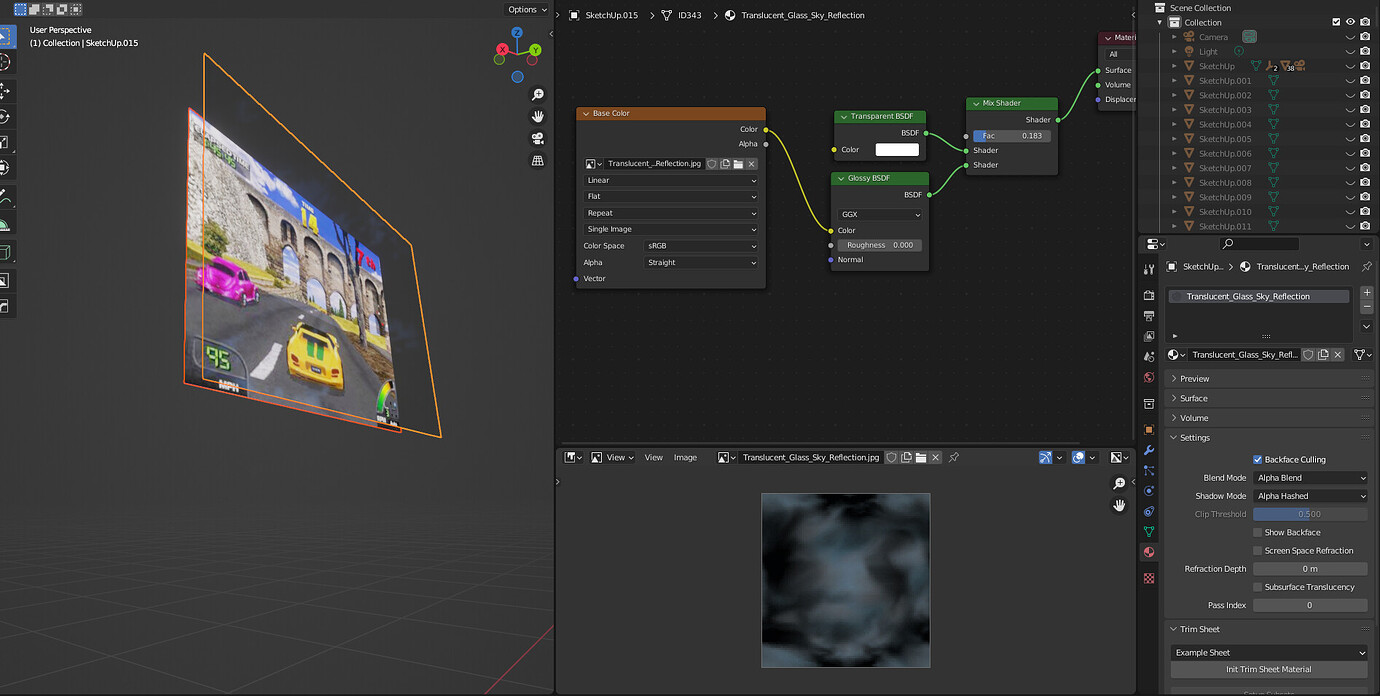Open the Modifier Properties wrench tab
This screenshot has height=696, width=1380.
click(1148, 450)
